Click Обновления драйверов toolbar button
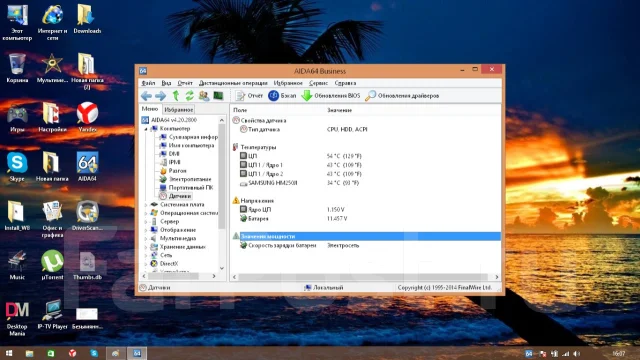Viewport: 640px width, 360px height. pyautogui.click(x=402, y=96)
